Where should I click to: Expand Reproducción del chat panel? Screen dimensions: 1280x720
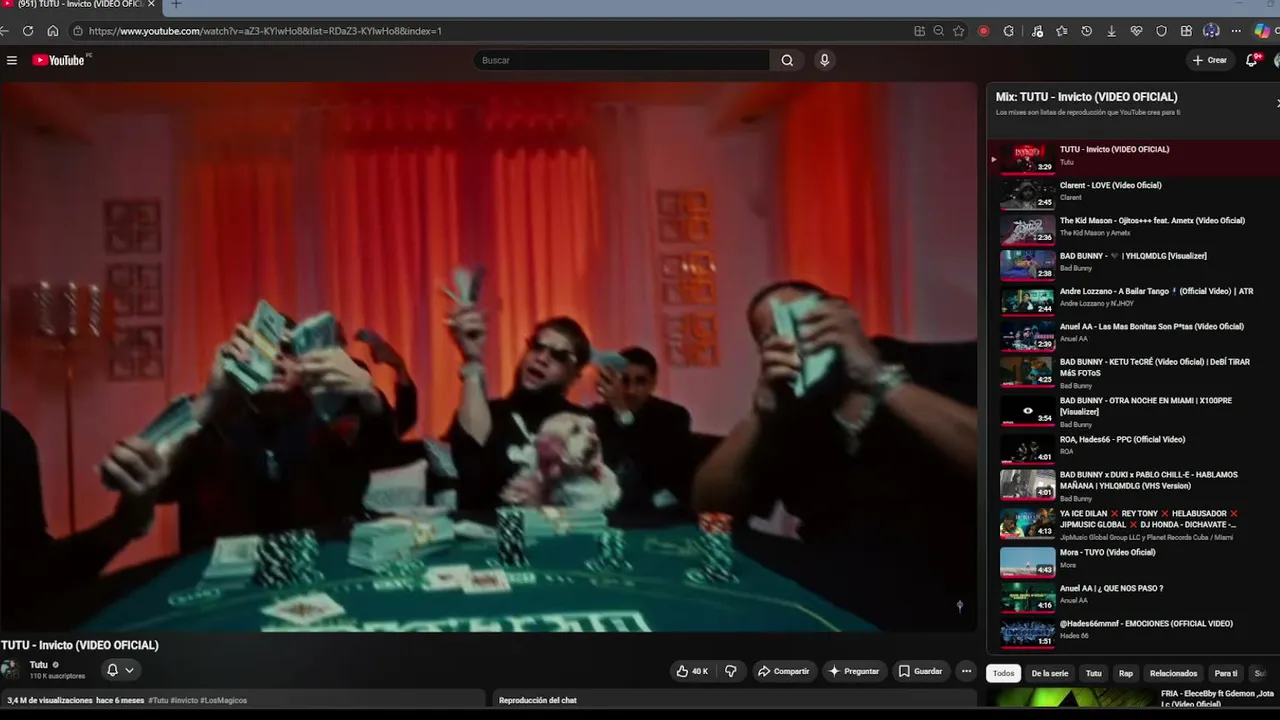[735, 701]
